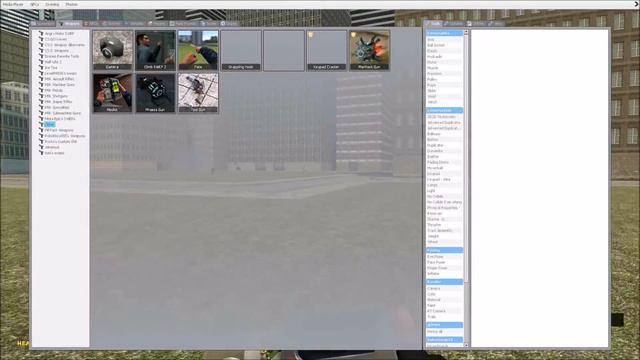Select the Ball Socket tool

point(444,45)
